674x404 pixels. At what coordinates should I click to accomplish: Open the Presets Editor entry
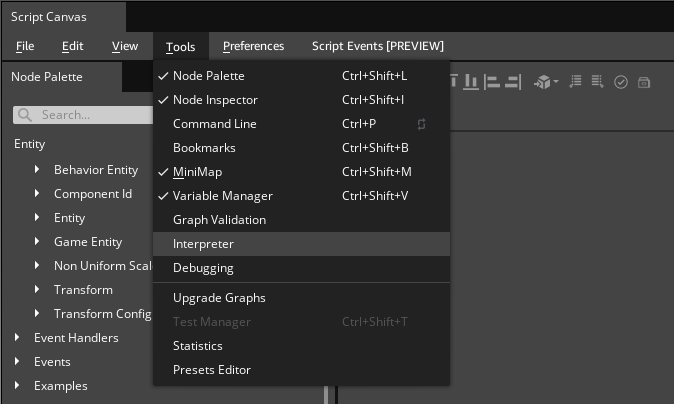(x=212, y=370)
